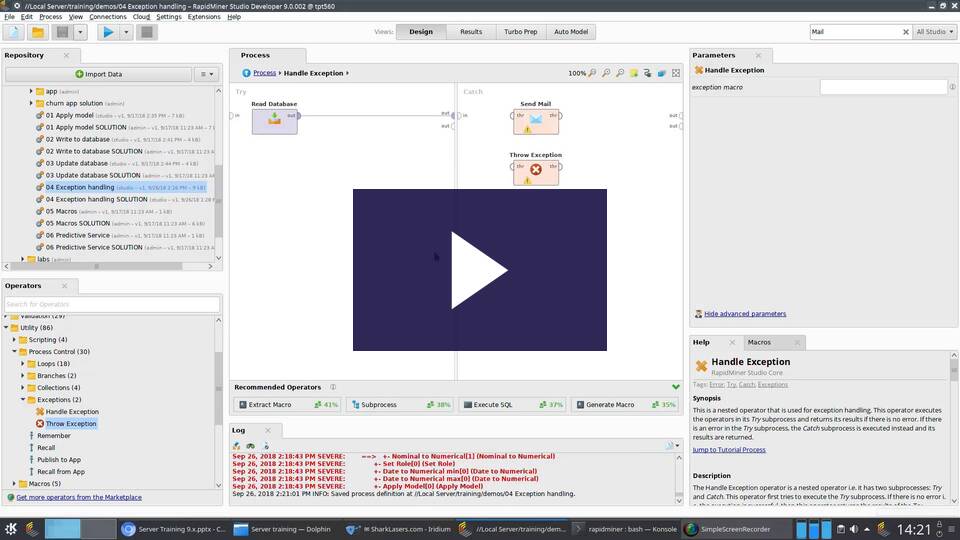Open the All Studio search scope dropdown
The image size is (960, 540).
point(935,32)
